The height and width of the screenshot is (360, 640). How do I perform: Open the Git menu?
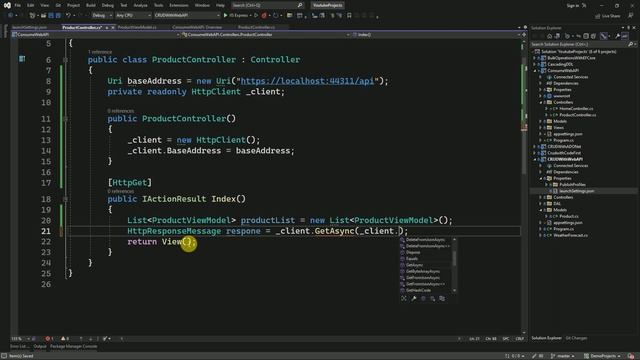tap(58, 5)
